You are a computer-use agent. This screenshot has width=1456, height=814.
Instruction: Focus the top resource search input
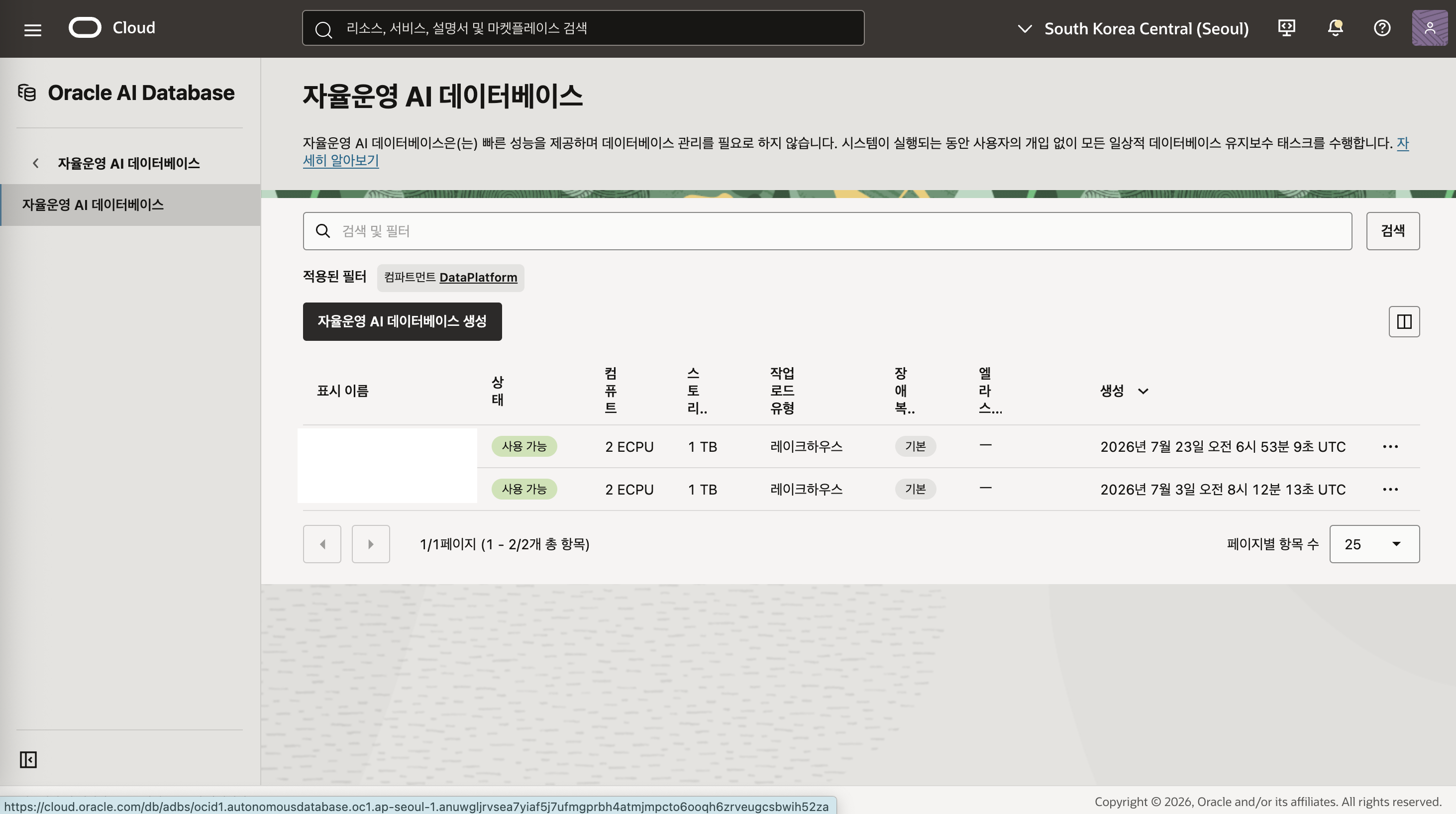pos(583,28)
